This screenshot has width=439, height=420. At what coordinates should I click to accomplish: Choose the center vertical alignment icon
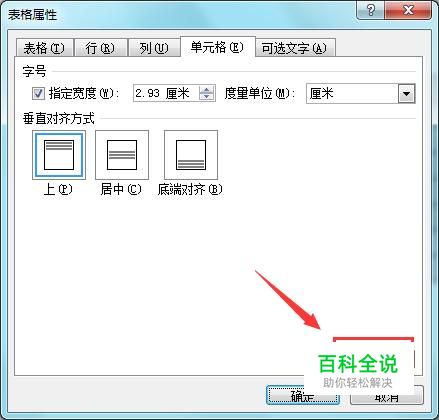122,155
